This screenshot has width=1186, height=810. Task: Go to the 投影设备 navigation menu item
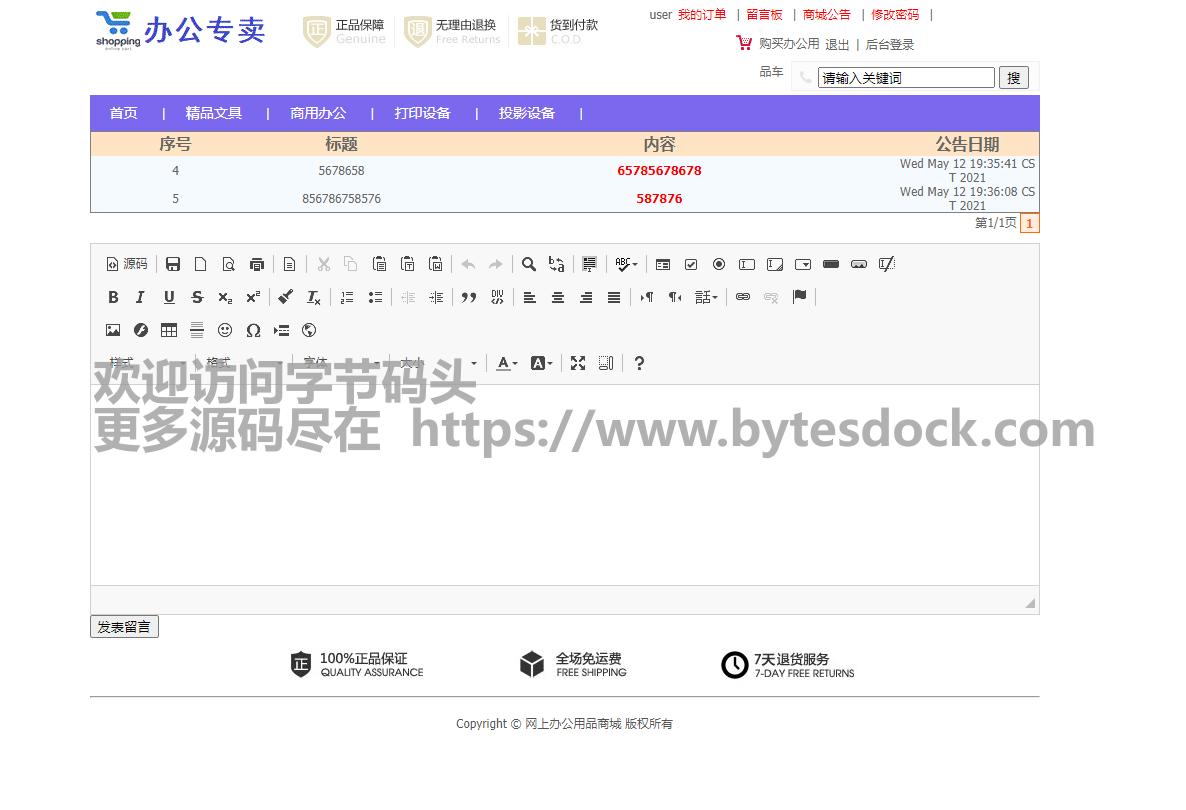click(527, 113)
